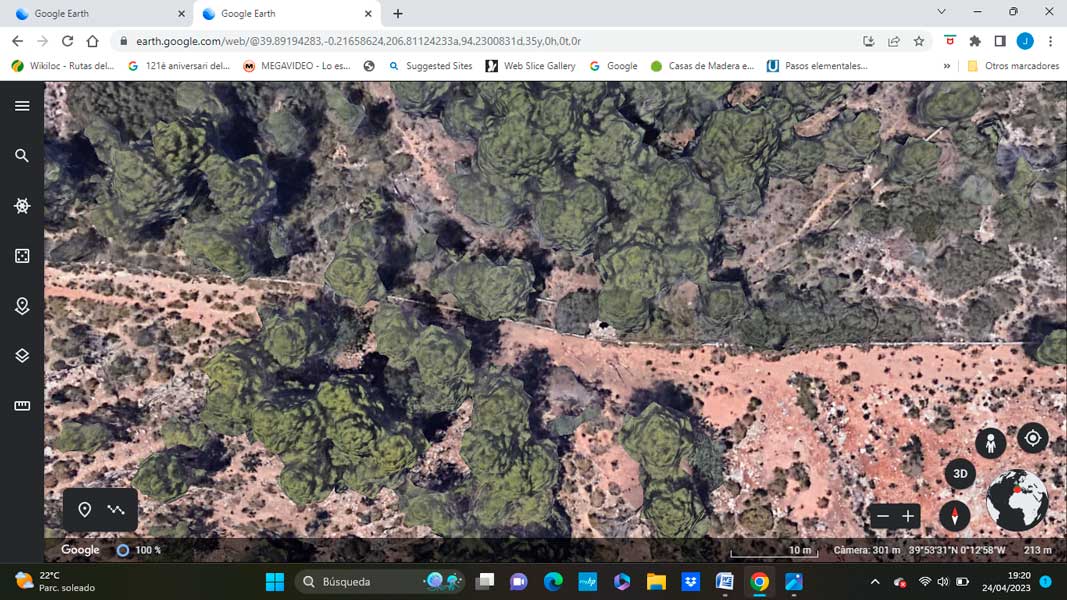
Task: Toggle the 3D view button
Action: tap(960, 474)
